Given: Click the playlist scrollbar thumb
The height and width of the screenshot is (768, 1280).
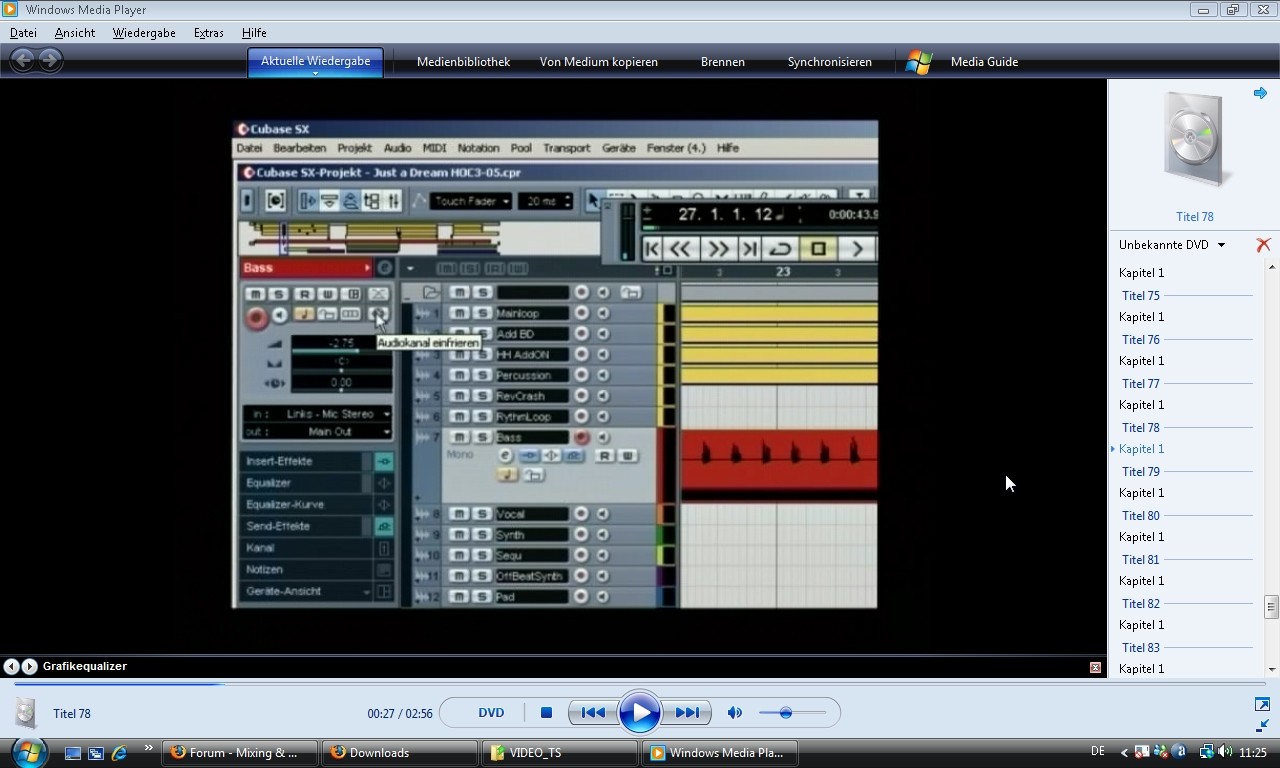Looking at the screenshot, I should point(1272,606).
